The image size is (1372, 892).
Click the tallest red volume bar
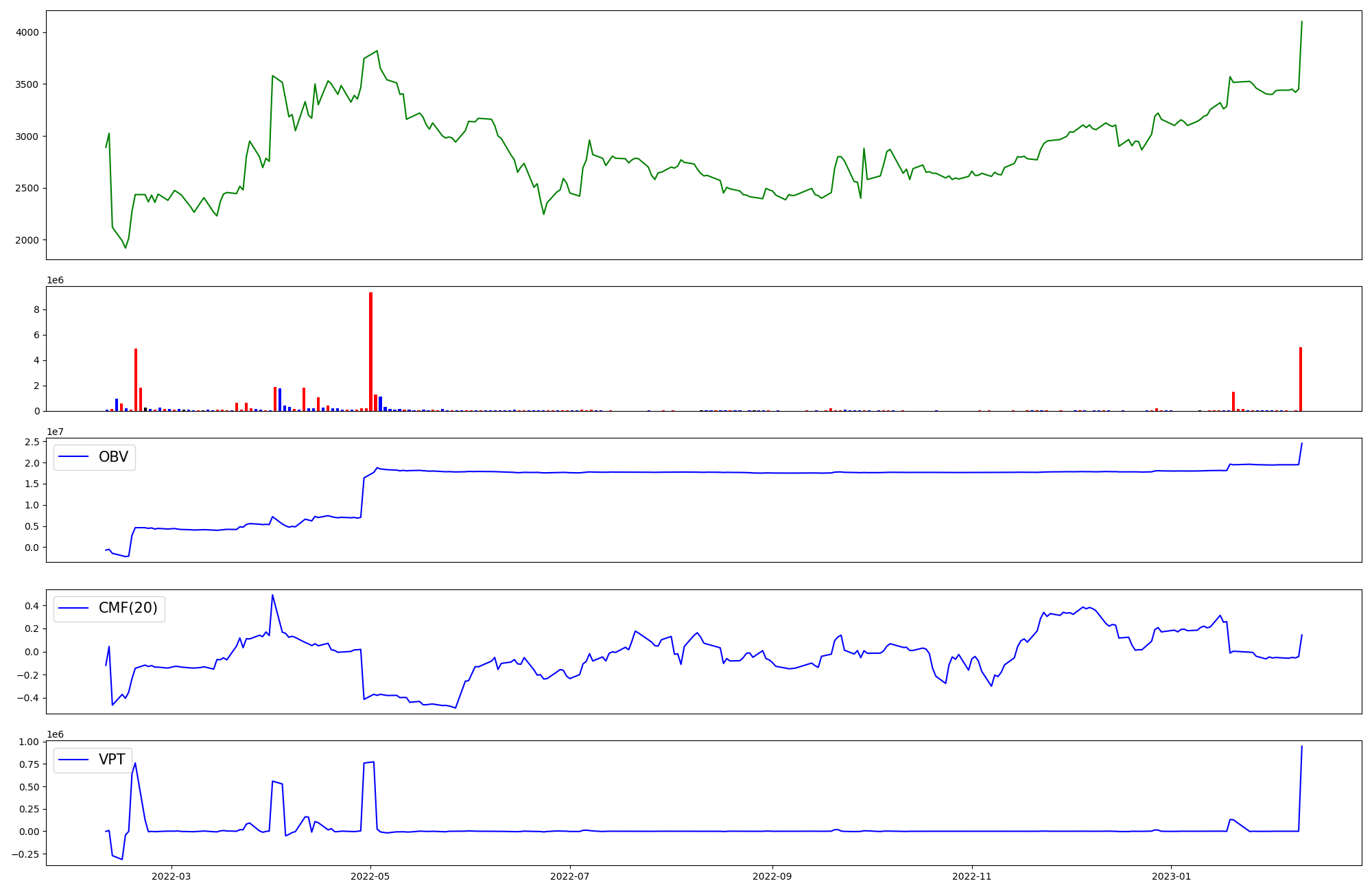coord(370,351)
